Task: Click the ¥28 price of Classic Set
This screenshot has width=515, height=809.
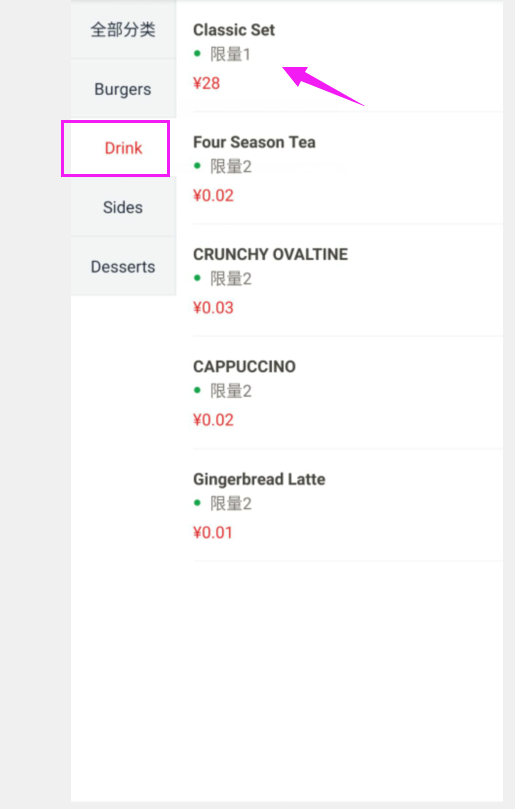Action: [x=206, y=83]
